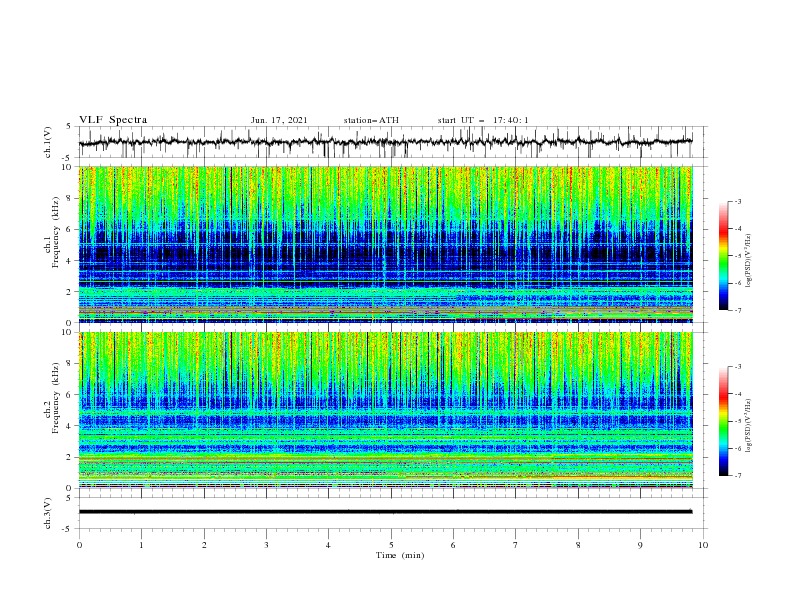Click the "ch.3(V)" waveform axis label
Screen dimensions: 792x612
click(48, 513)
